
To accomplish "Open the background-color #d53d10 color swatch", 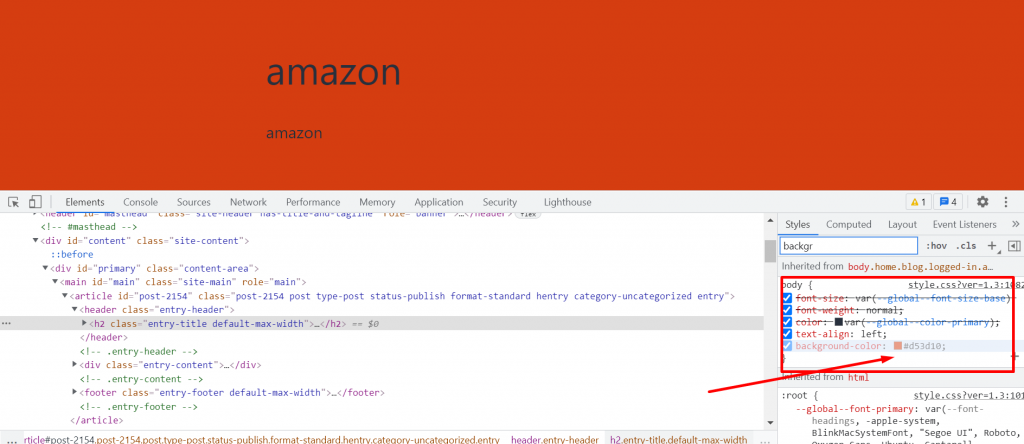I will coord(897,346).
